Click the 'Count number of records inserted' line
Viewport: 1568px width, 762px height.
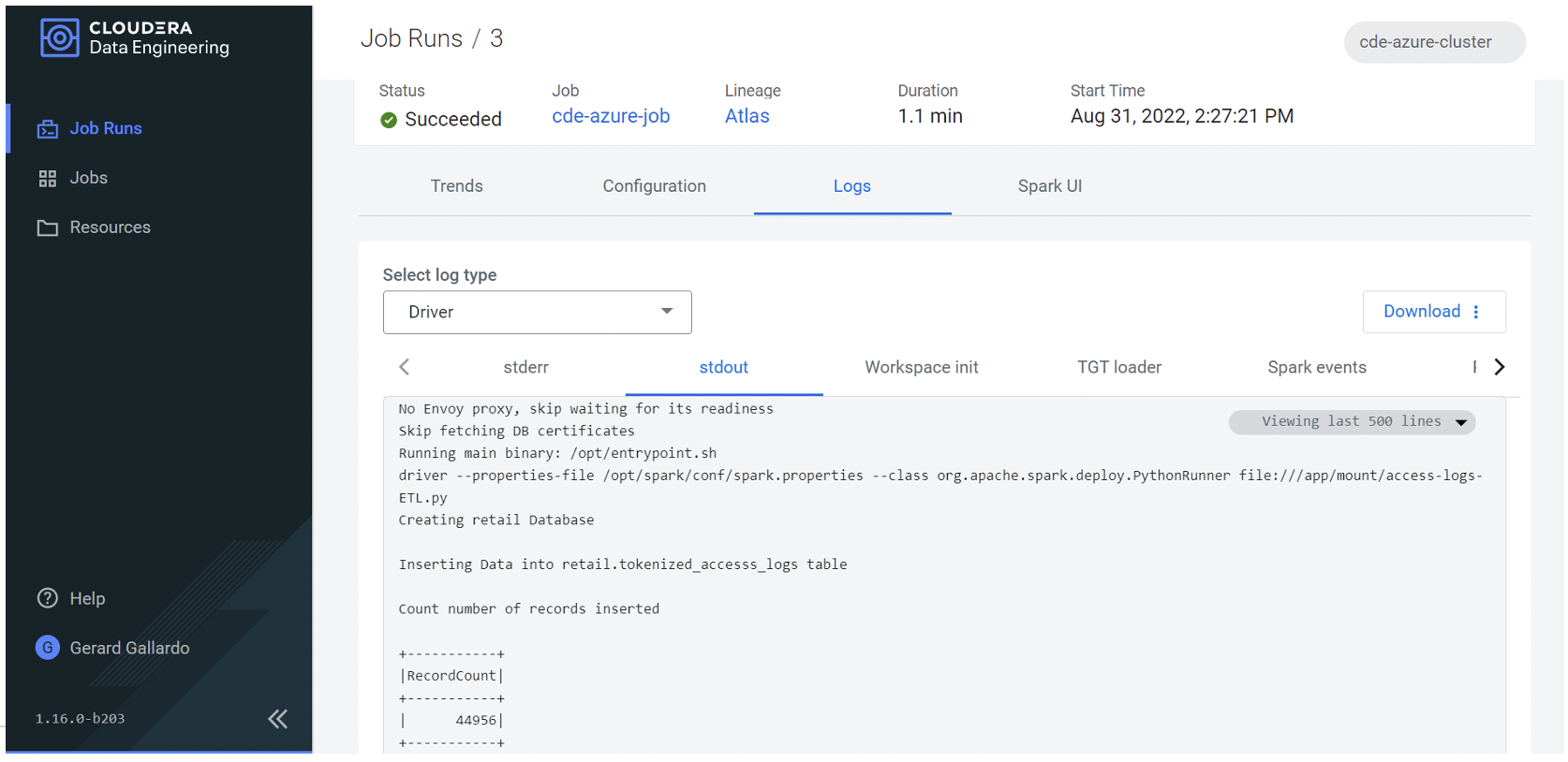(x=529, y=609)
